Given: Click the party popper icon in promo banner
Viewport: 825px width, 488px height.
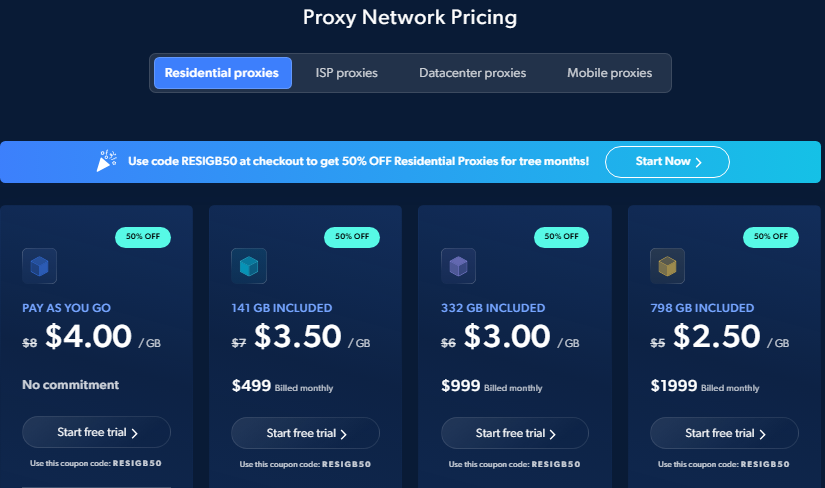Looking at the screenshot, I should [106, 161].
